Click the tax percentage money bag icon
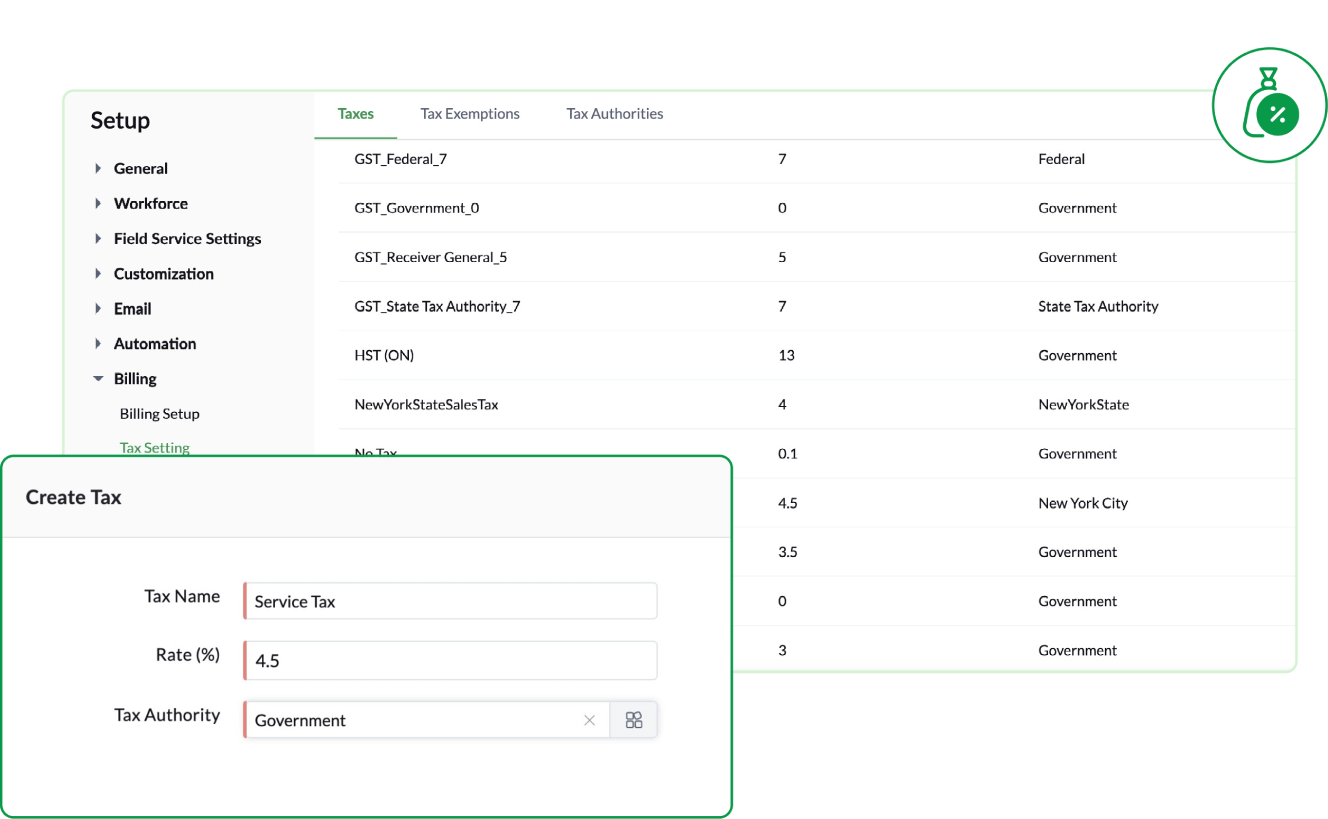Viewport: 1328px width, 819px height. tap(1269, 104)
